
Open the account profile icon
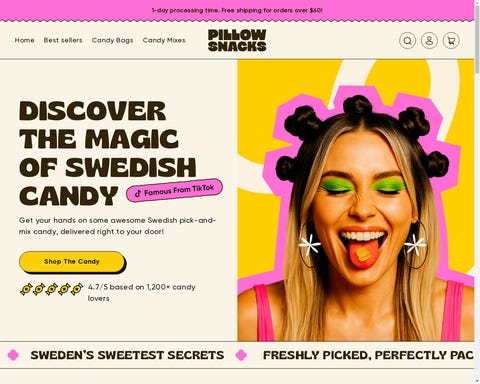[429, 41]
